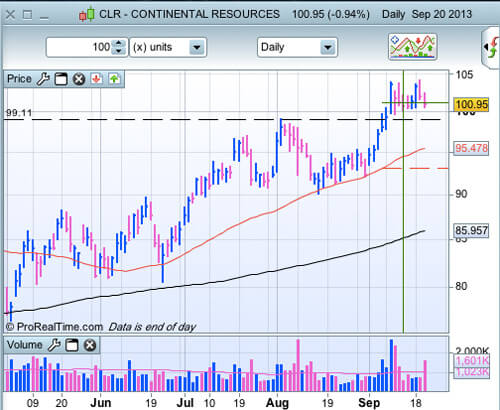This screenshot has width=500, height=410.
Task: Click the red dashed horizontal line
Action: click(x=415, y=168)
